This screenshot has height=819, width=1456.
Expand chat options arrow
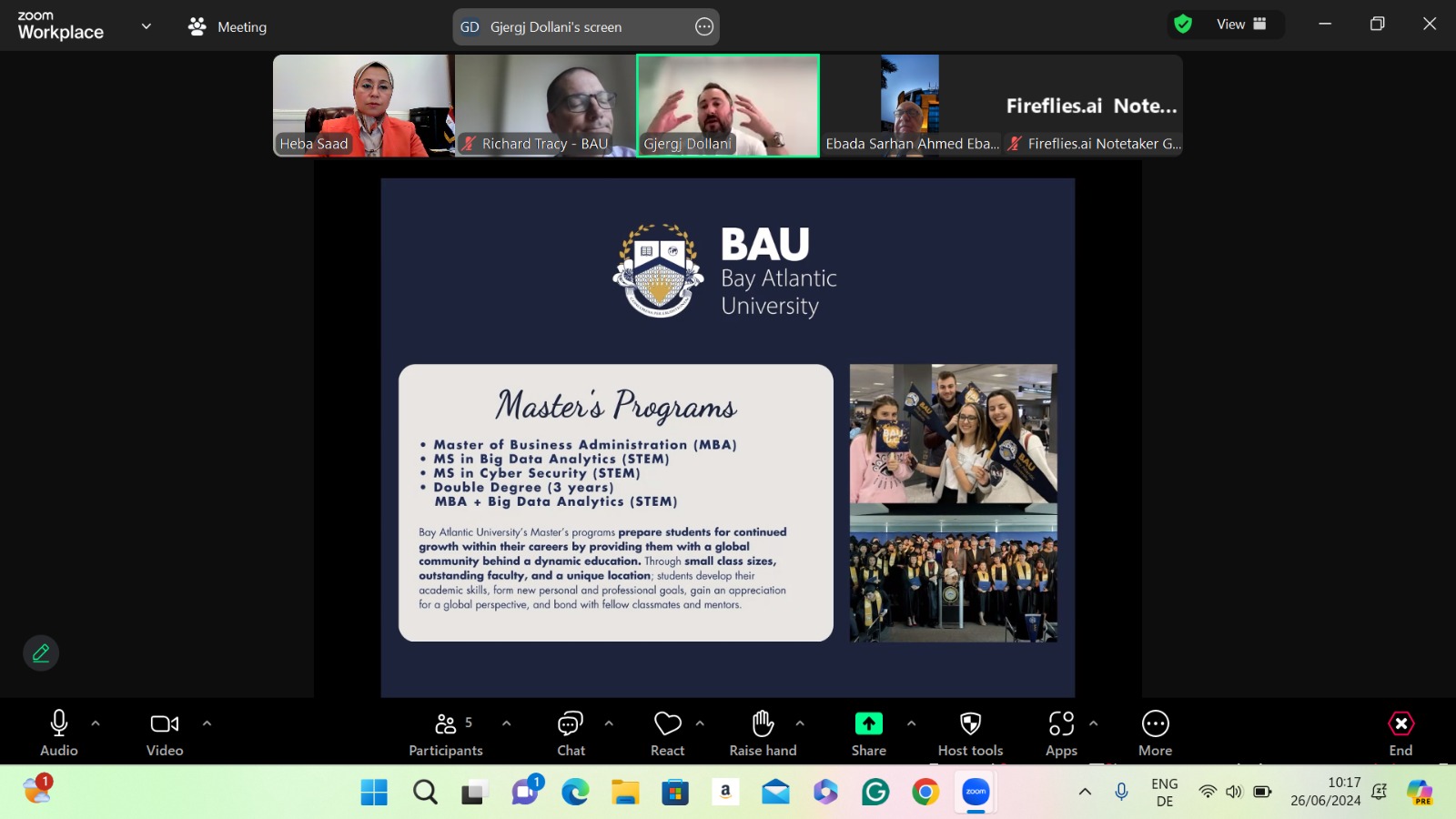pyautogui.click(x=609, y=723)
